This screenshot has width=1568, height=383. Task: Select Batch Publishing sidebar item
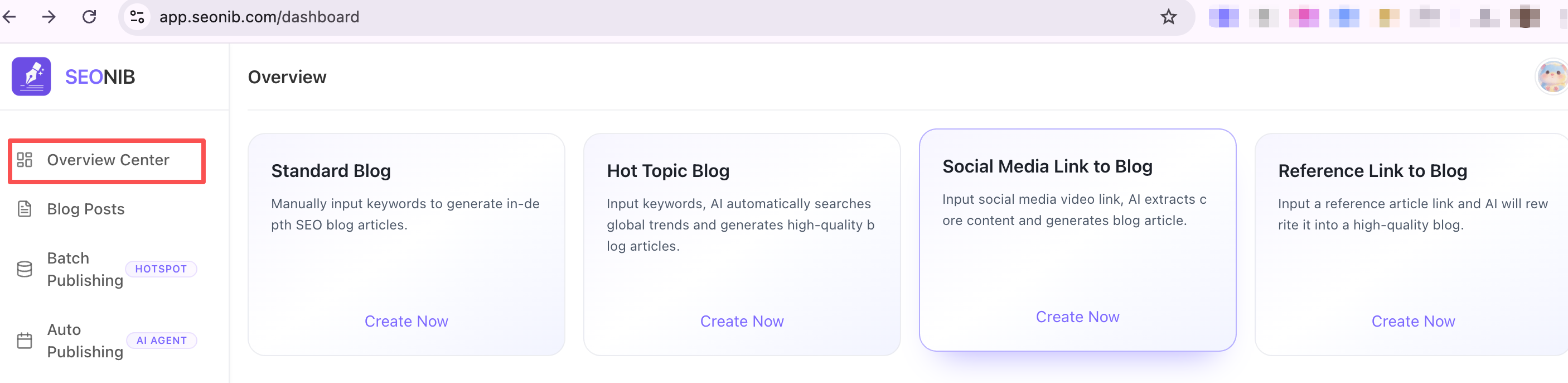[85, 269]
